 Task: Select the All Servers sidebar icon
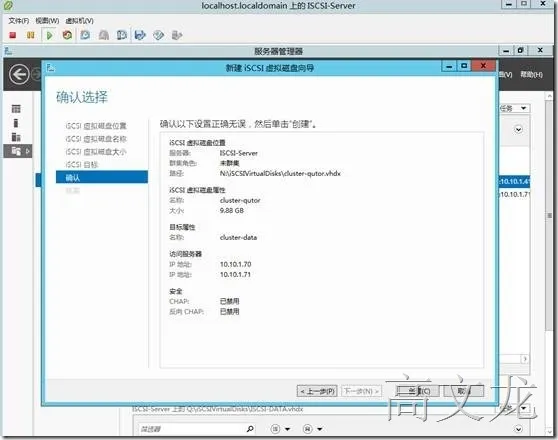point(16,137)
